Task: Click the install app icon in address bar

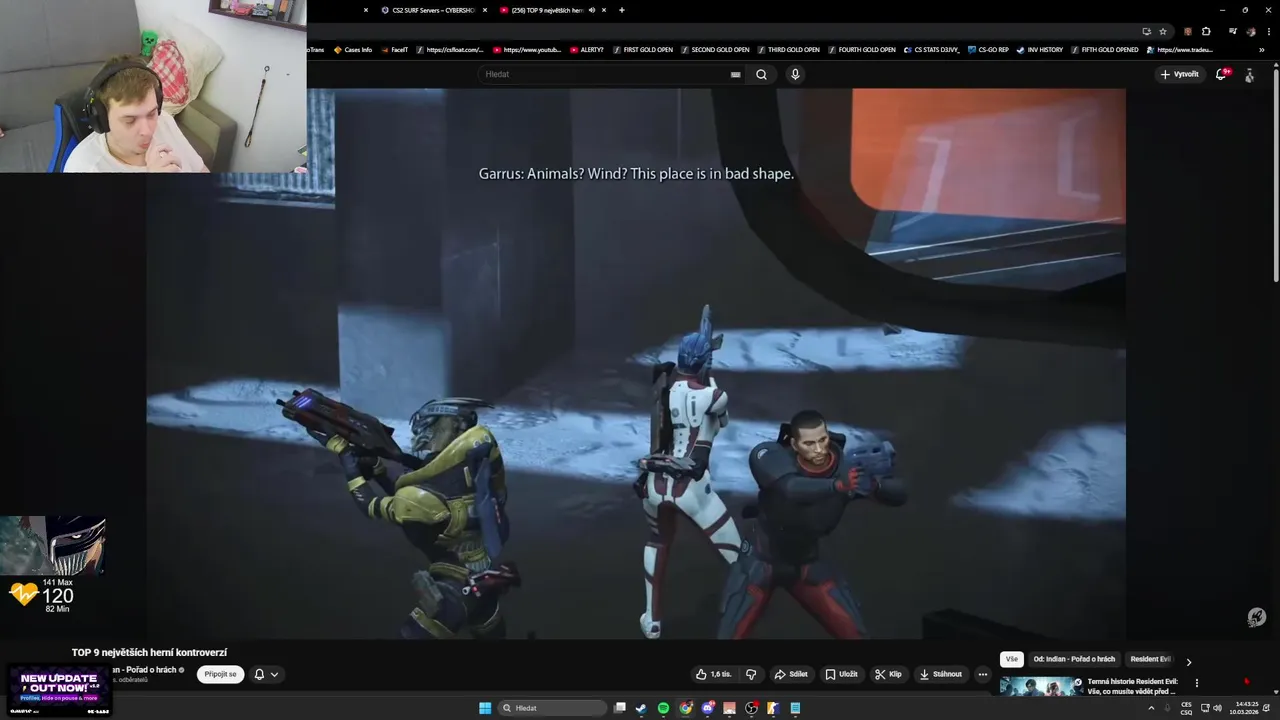Action: [1146, 31]
